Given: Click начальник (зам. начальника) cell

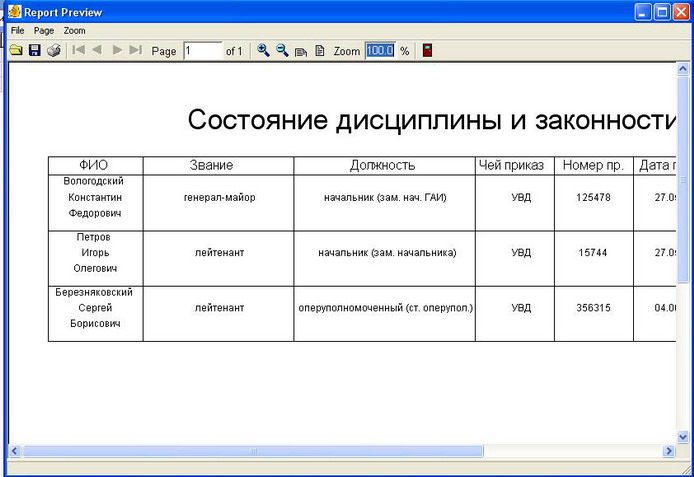Looking at the screenshot, I should point(384,258).
